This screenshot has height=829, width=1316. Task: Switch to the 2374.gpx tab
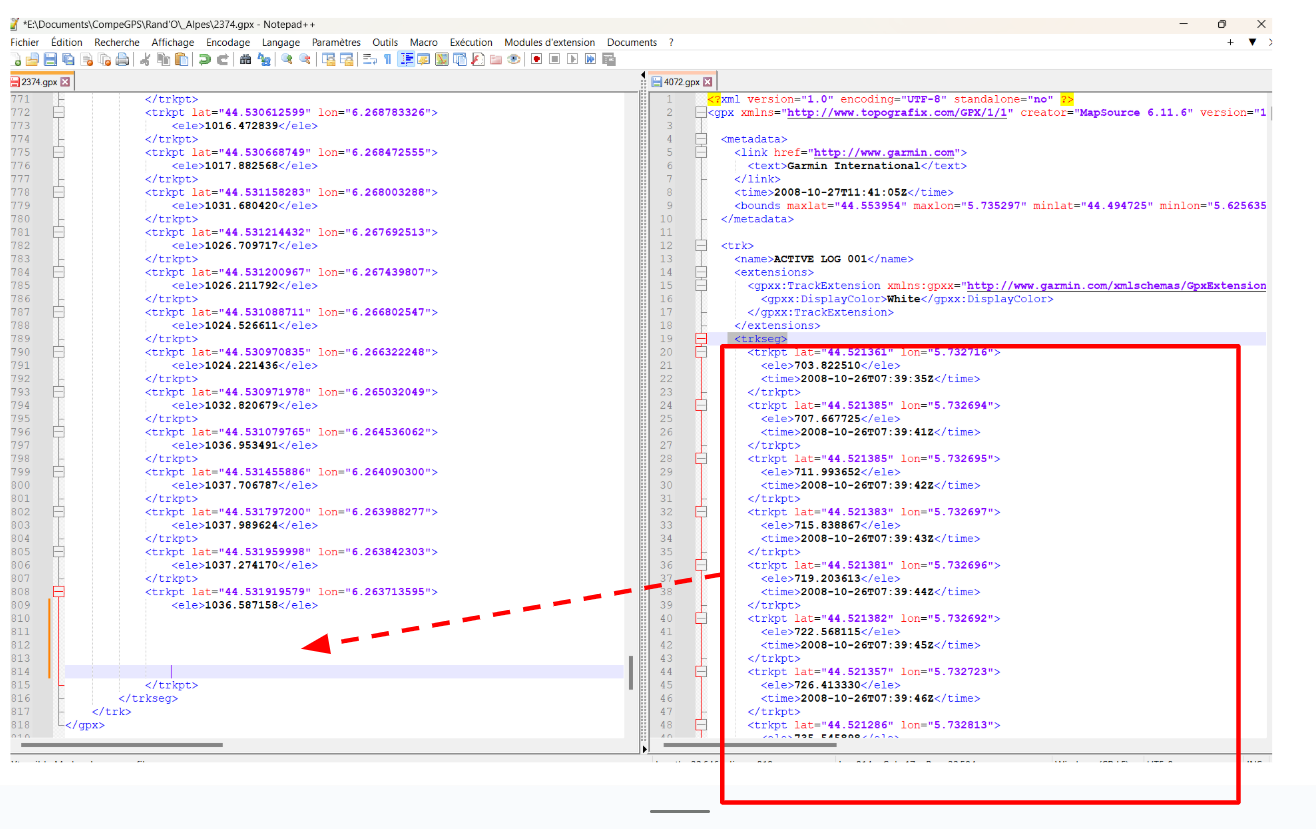point(40,82)
